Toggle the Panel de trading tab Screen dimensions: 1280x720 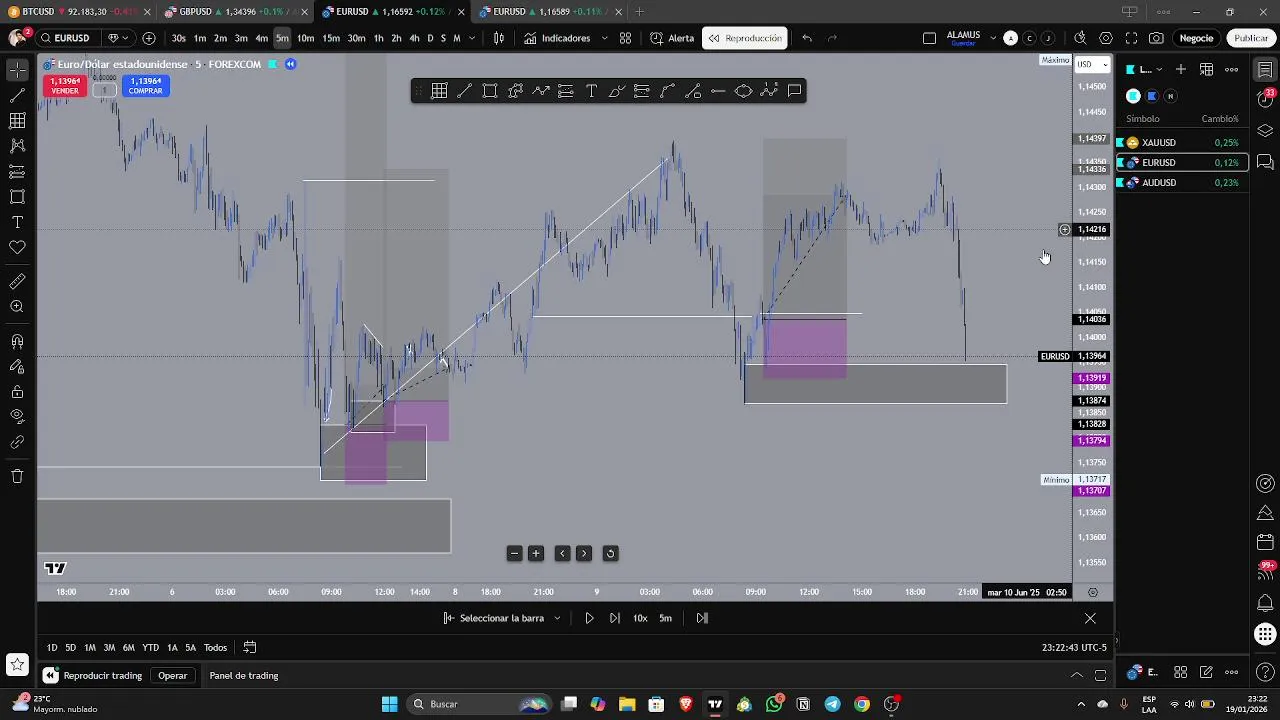point(244,676)
